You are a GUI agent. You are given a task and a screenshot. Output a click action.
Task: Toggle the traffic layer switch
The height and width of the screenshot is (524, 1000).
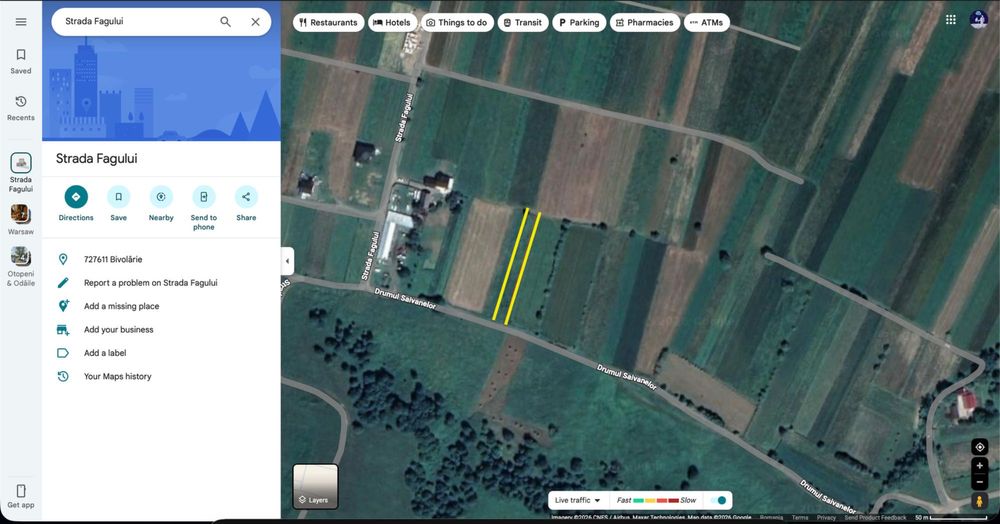[718, 500]
